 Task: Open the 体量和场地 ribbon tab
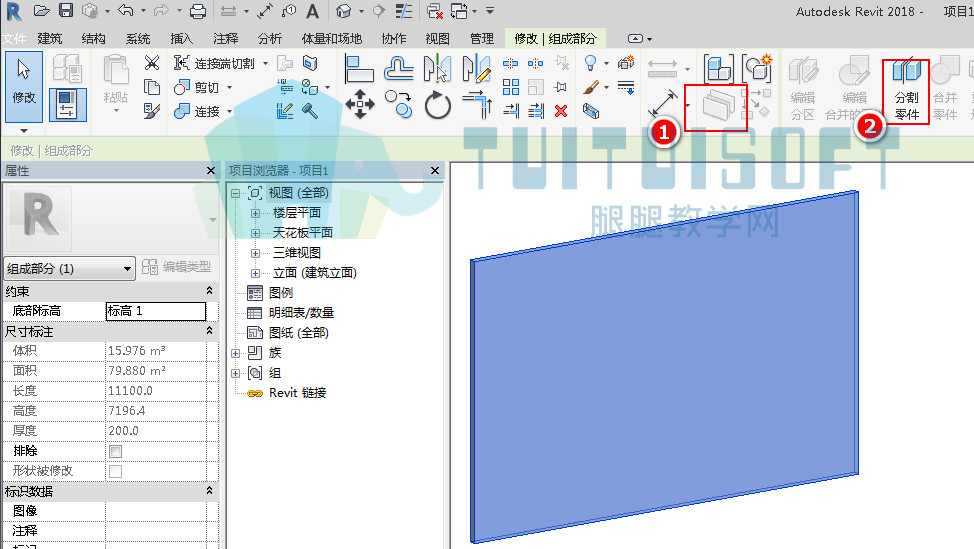(x=332, y=39)
